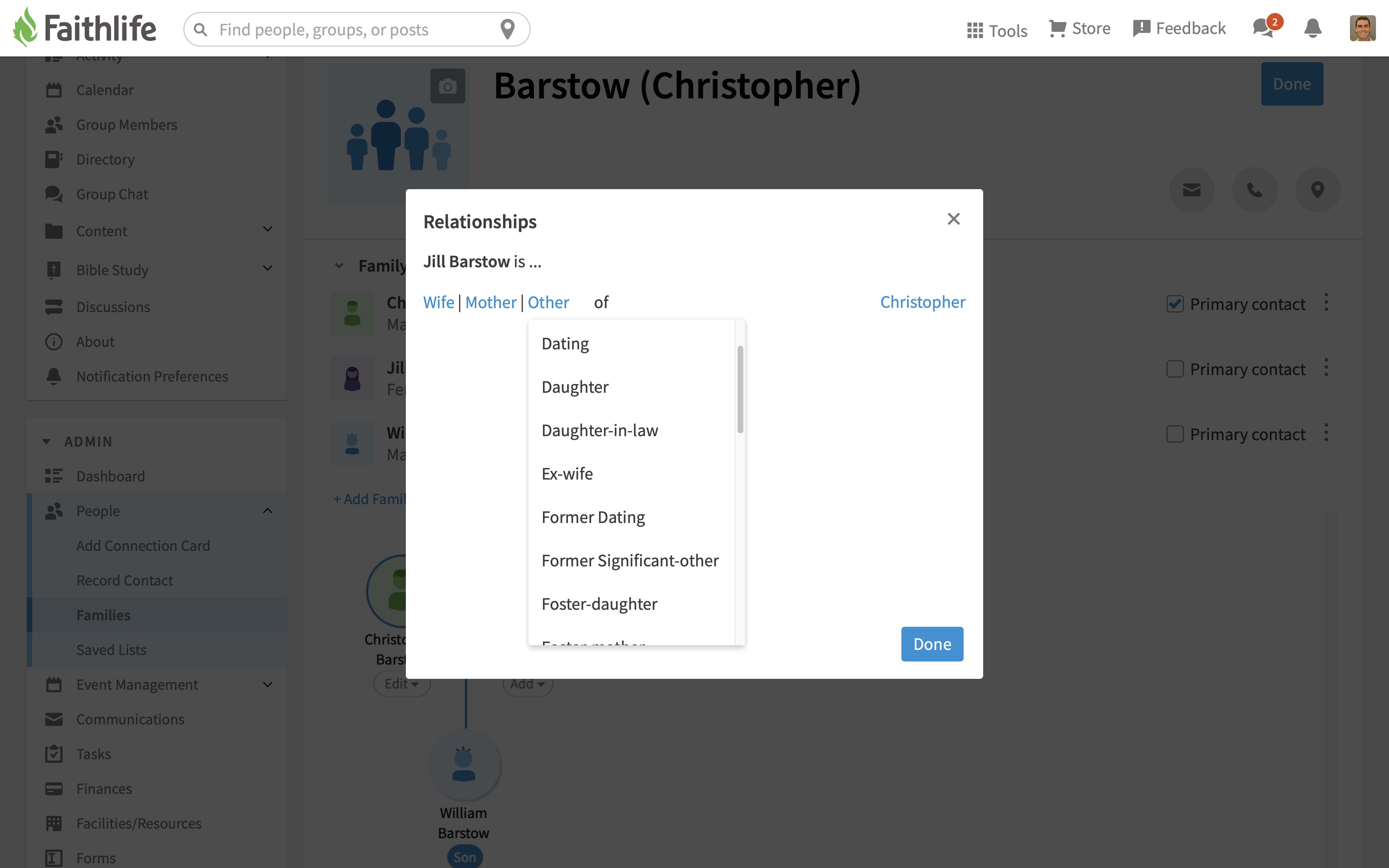The width and height of the screenshot is (1389, 868).
Task: Click the Tasks clipboard icon
Action: pos(54,754)
